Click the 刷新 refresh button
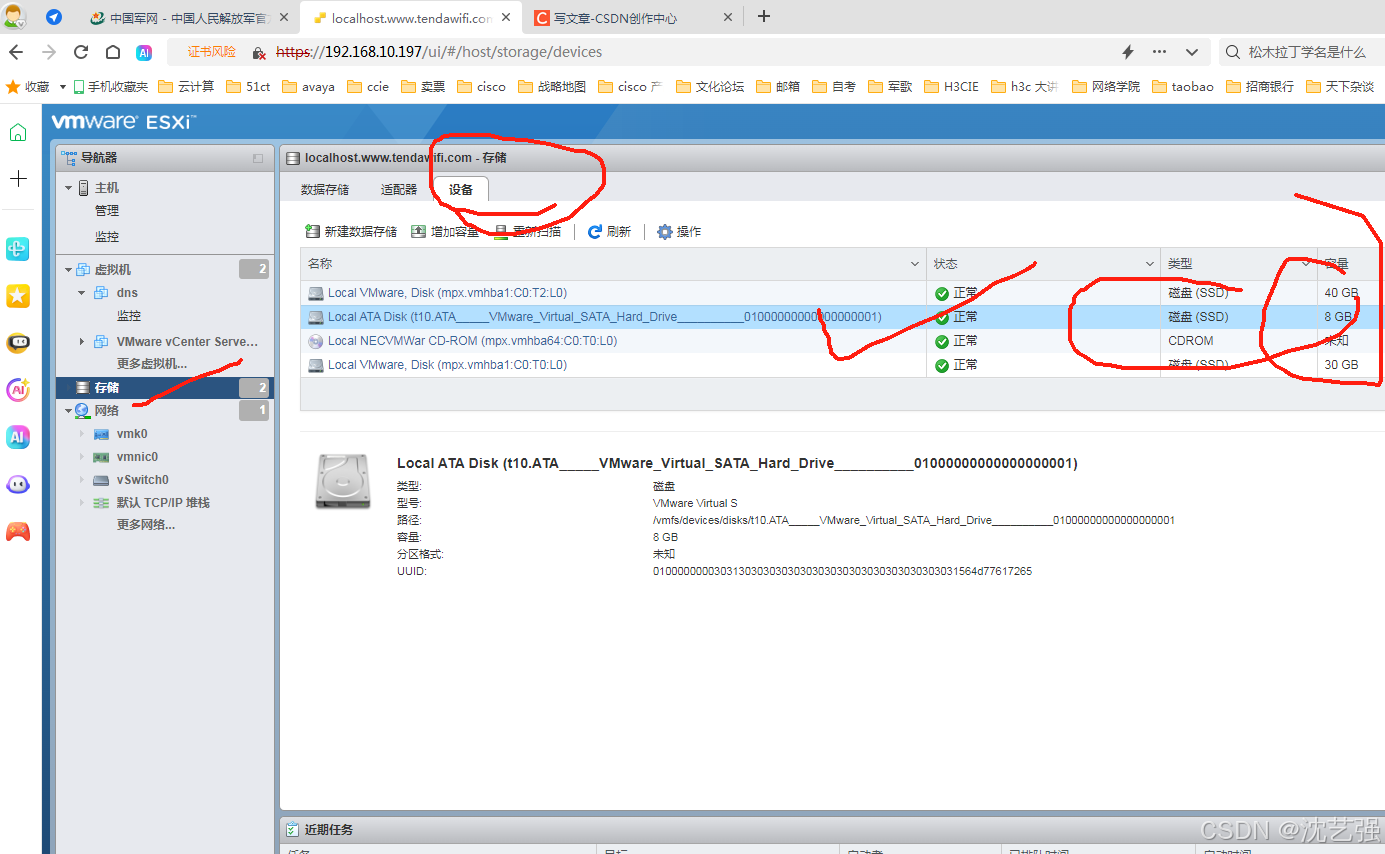 (x=609, y=232)
